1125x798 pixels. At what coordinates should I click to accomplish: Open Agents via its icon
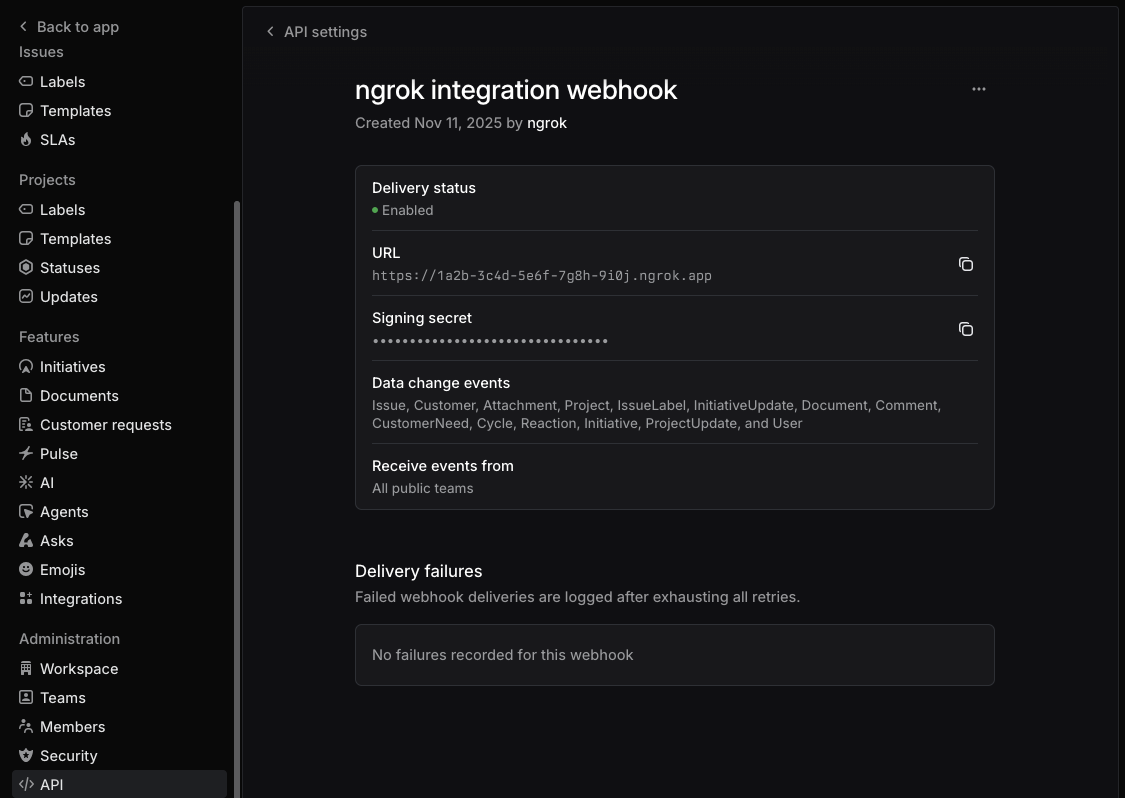tap(26, 512)
